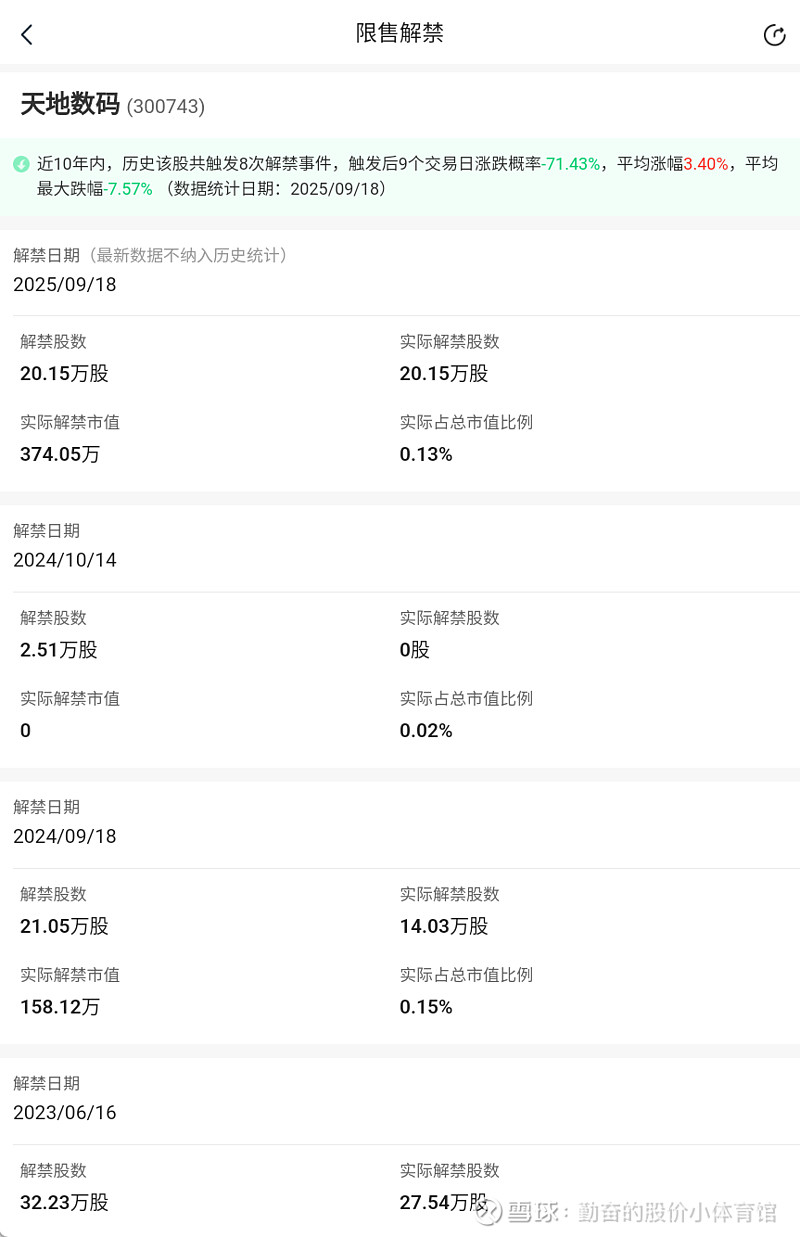Select the value 2.51万股

click(x=59, y=650)
